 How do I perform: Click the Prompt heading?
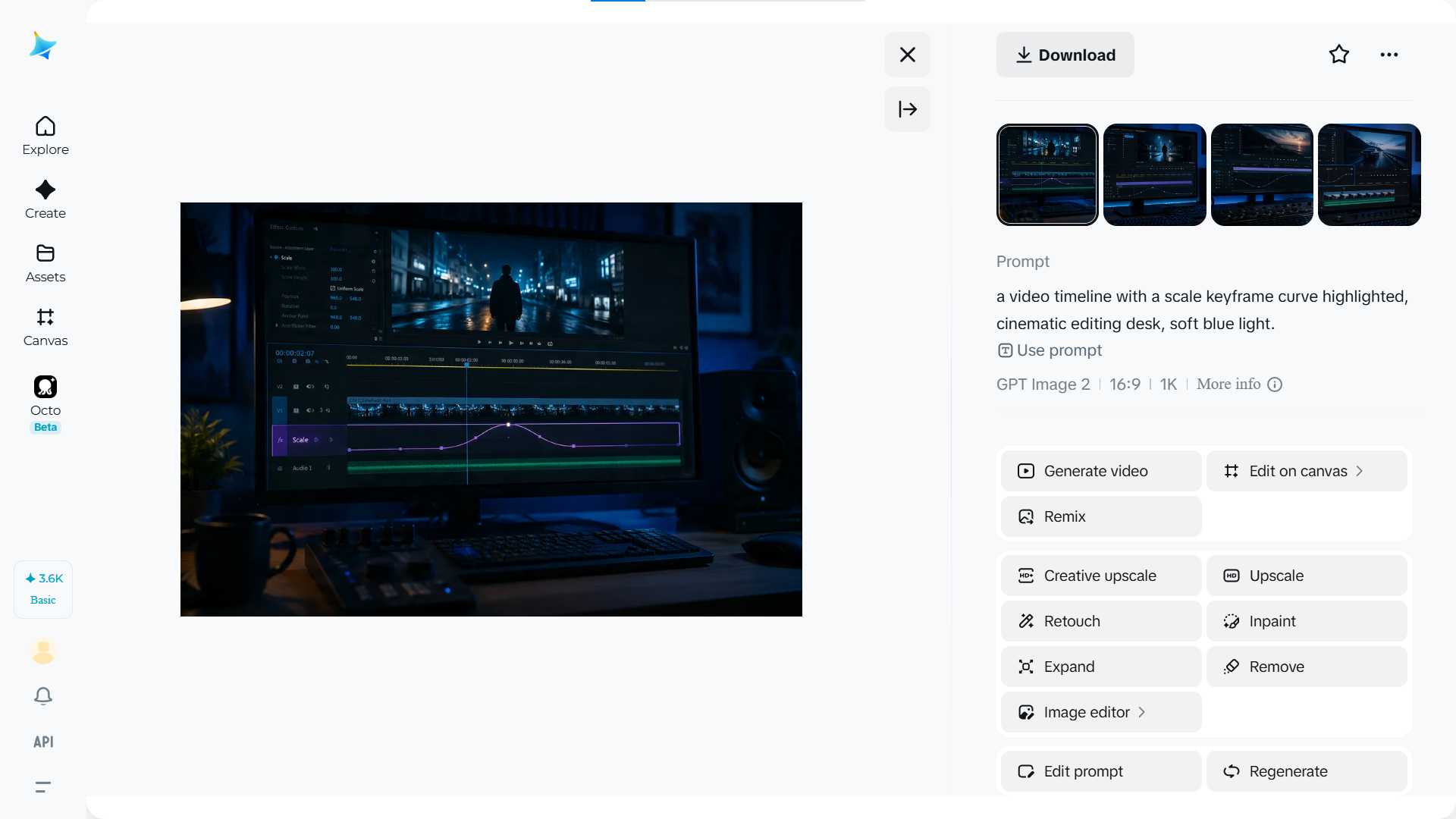(x=1022, y=262)
